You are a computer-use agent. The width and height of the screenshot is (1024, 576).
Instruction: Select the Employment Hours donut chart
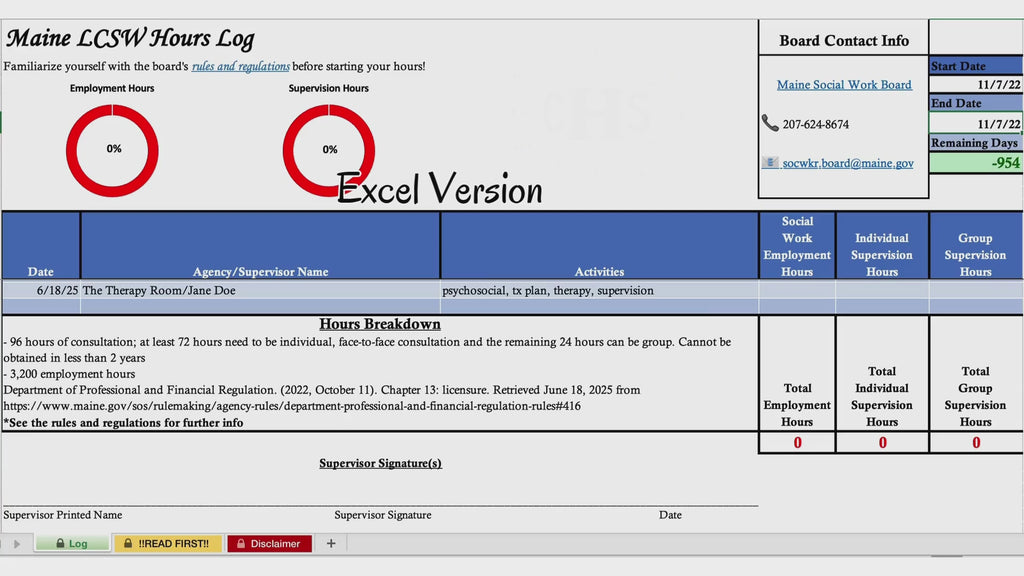click(x=112, y=150)
